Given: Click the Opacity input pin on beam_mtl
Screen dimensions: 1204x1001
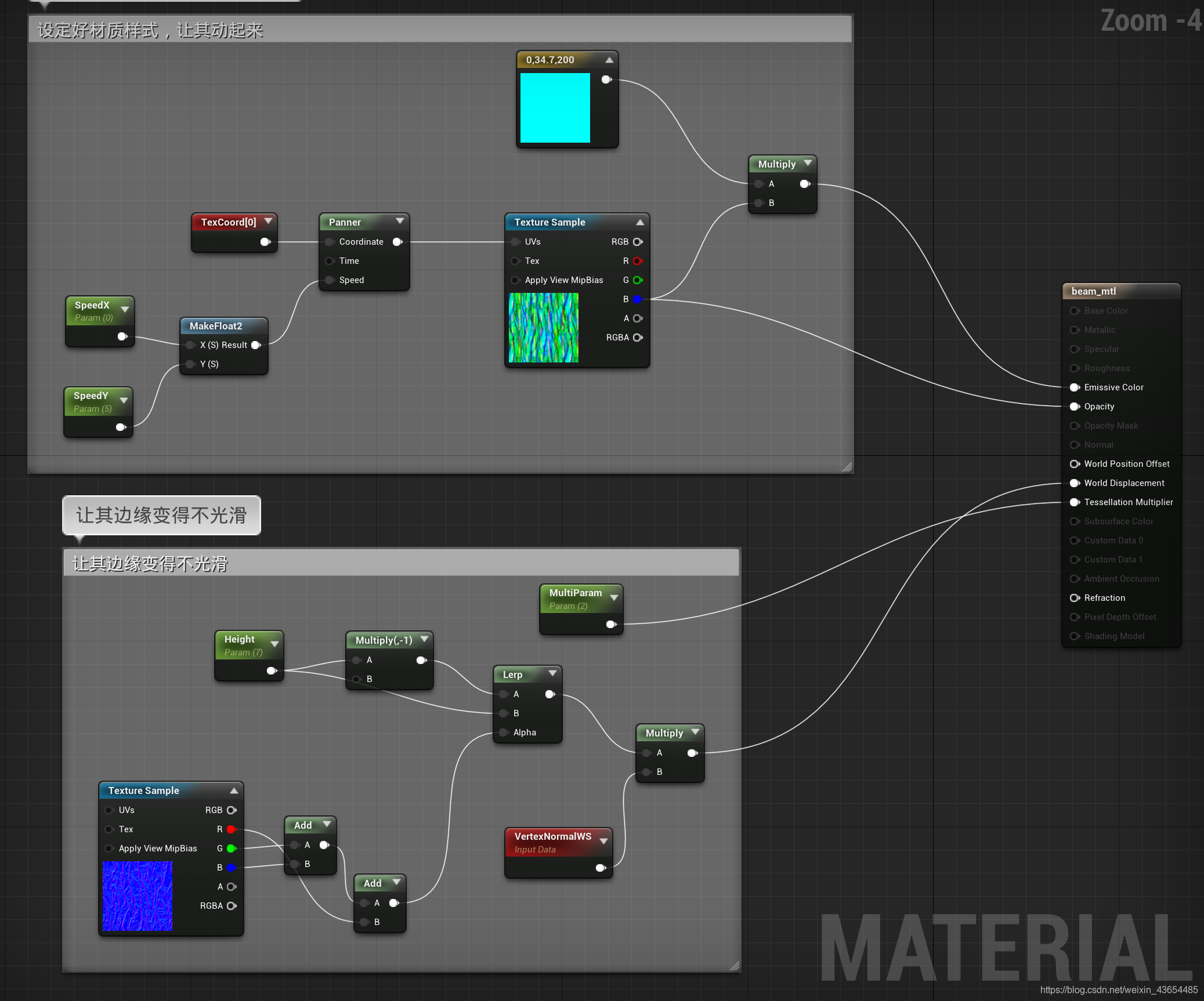Looking at the screenshot, I should coord(1074,407).
